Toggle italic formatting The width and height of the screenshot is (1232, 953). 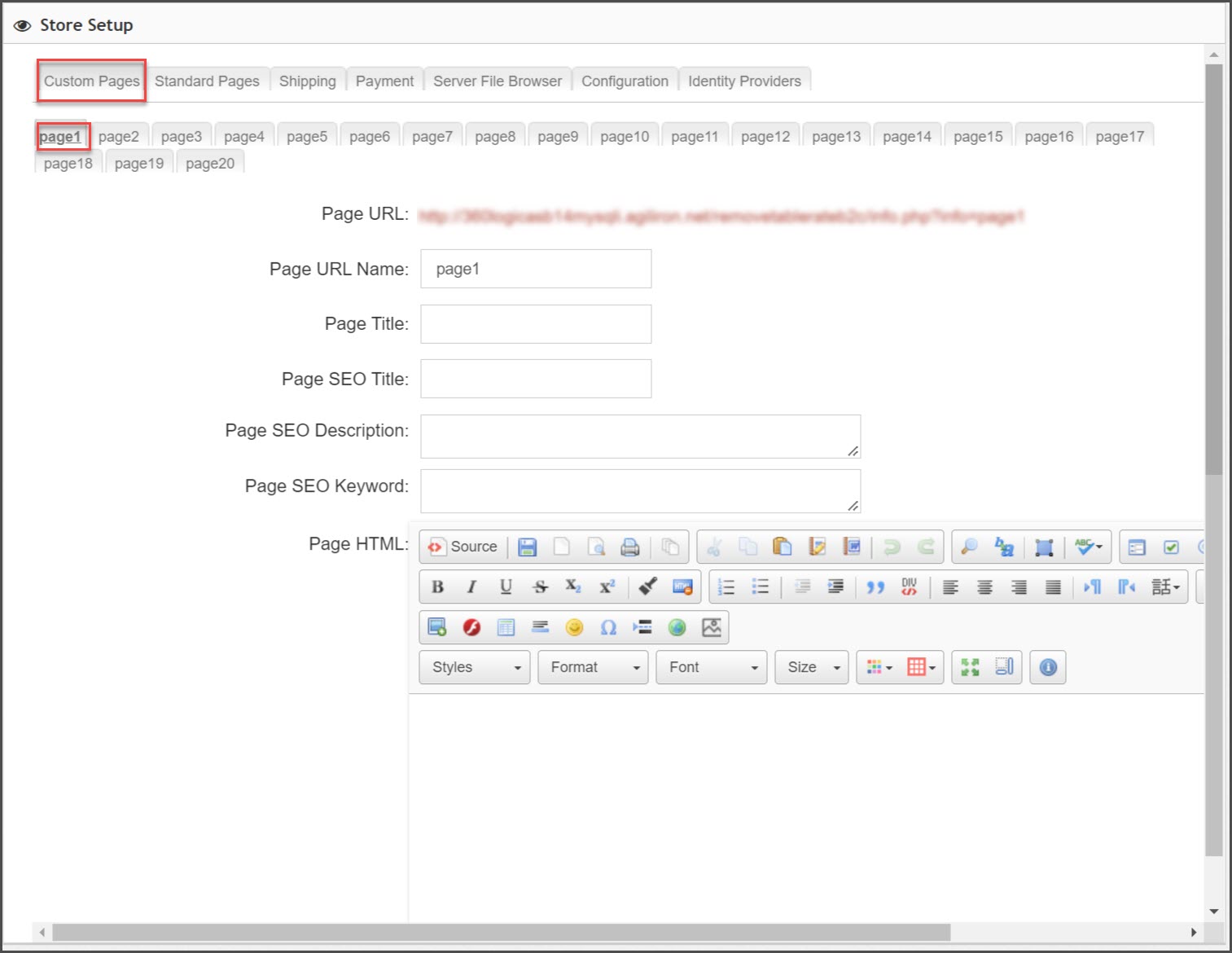[x=471, y=586]
